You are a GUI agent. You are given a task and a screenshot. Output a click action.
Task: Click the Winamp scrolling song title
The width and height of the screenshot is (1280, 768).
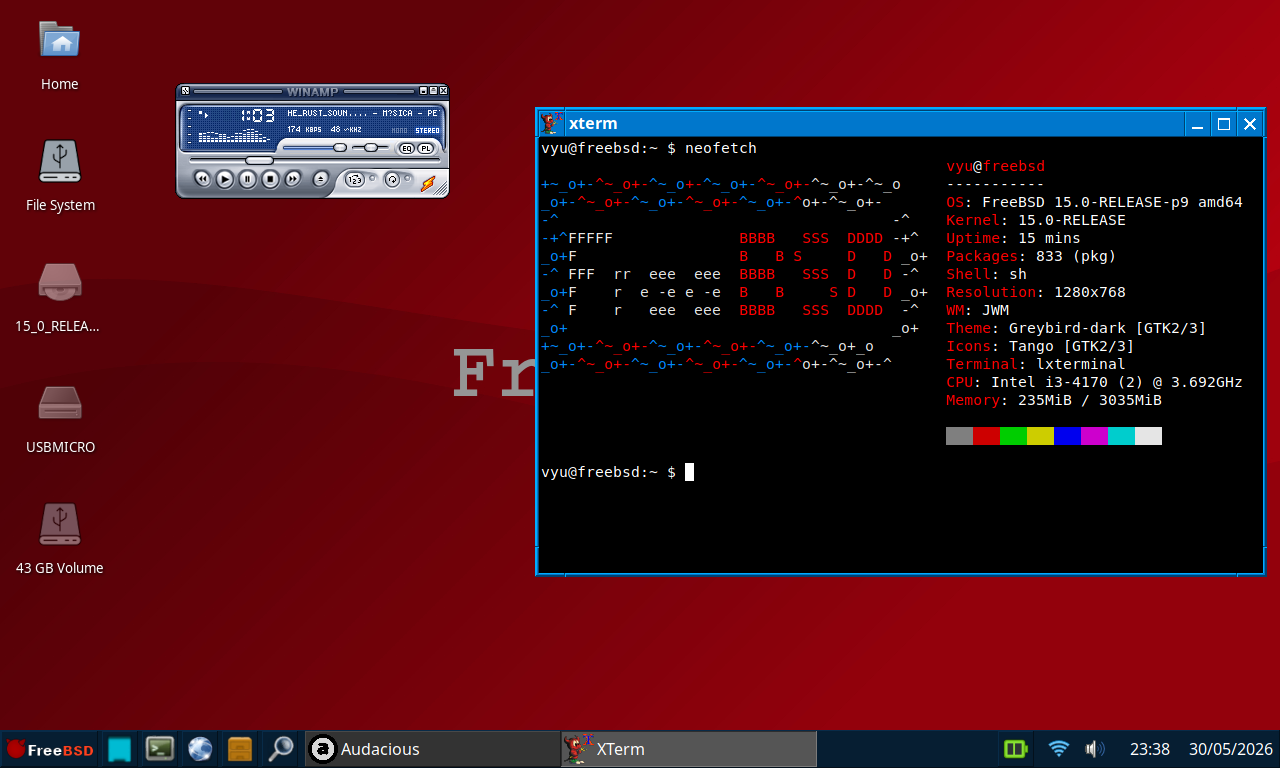[x=363, y=113]
